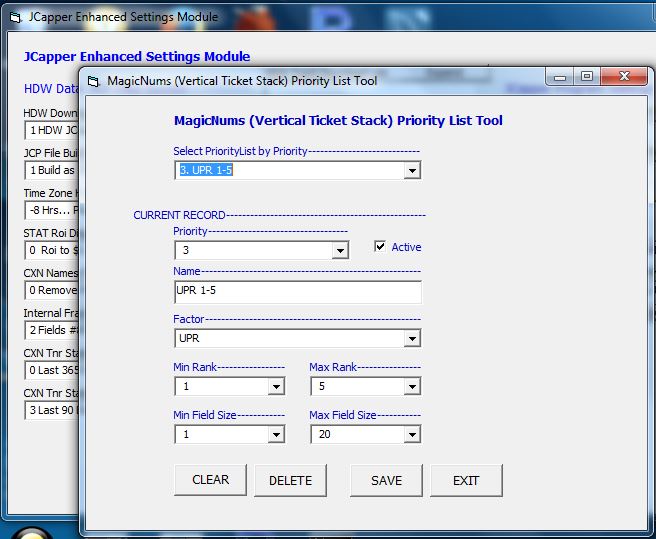Open the Priority dropdown arrow
This screenshot has height=539, width=656.
tap(340, 251)
